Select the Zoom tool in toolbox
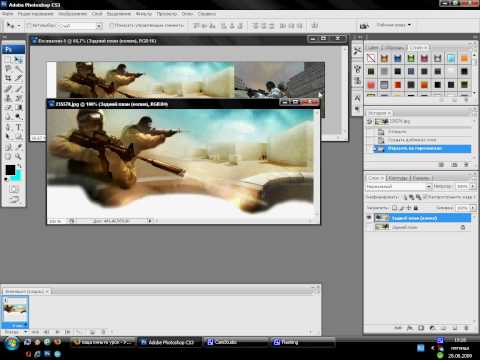480x360 pixels. 19,156
